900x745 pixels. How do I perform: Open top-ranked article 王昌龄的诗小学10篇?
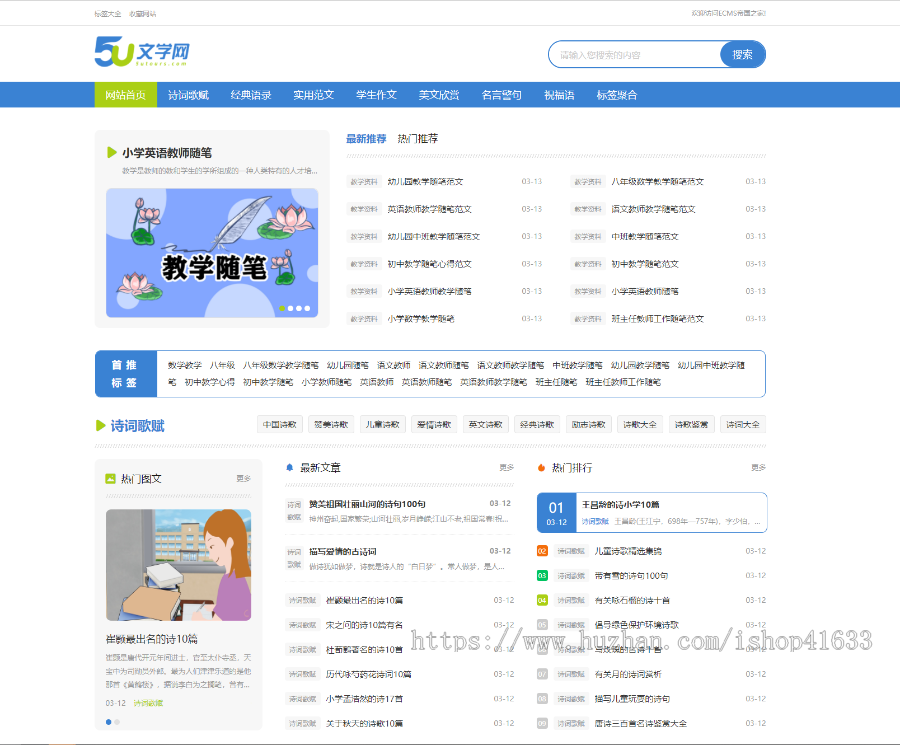(621, 505)
